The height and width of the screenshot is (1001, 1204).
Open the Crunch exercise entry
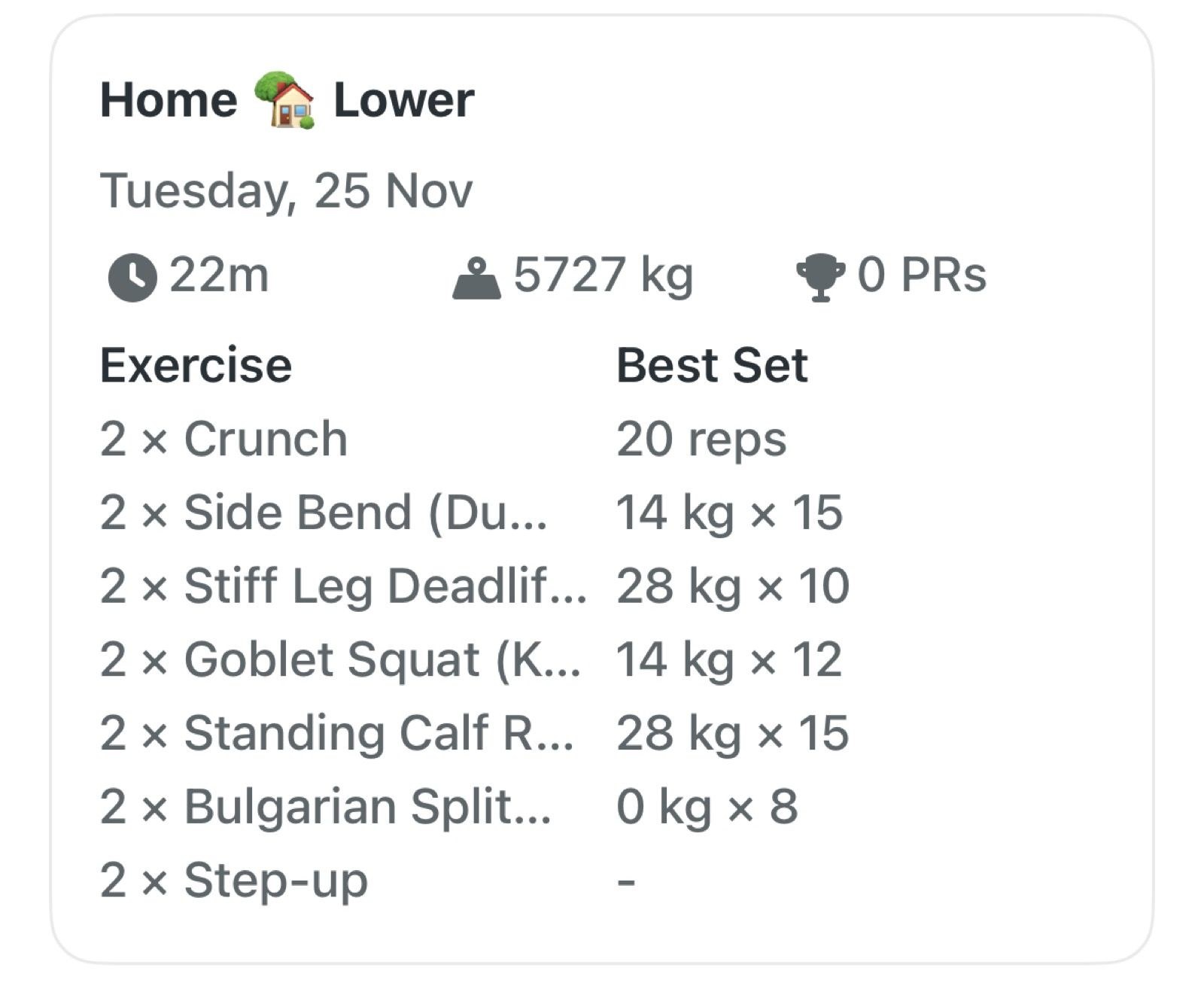click(222, 438)
